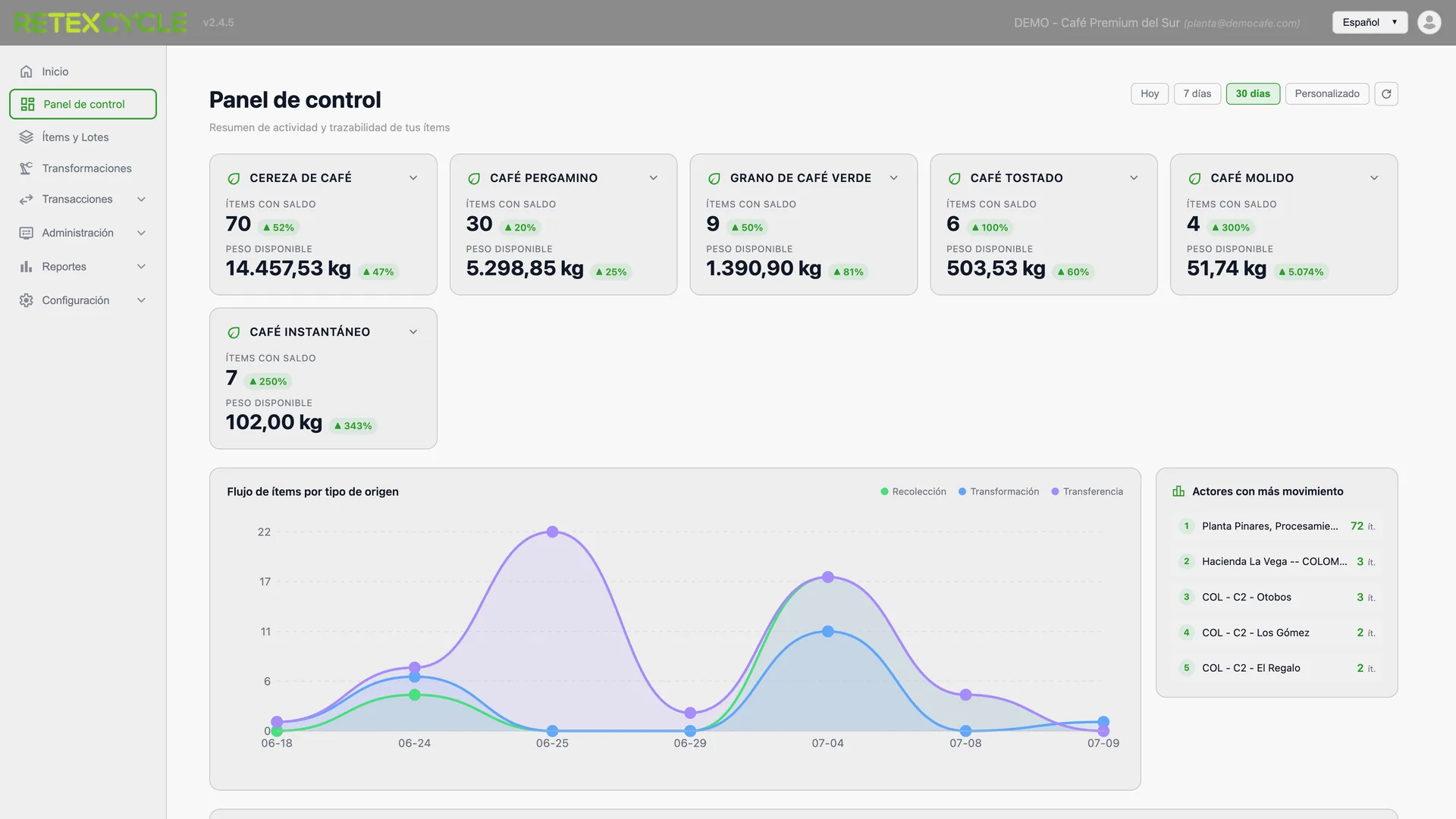Expand the Configuración submenu chevron
The width and height of the screenshot is (1456, 819).
[x=141, y=300]
